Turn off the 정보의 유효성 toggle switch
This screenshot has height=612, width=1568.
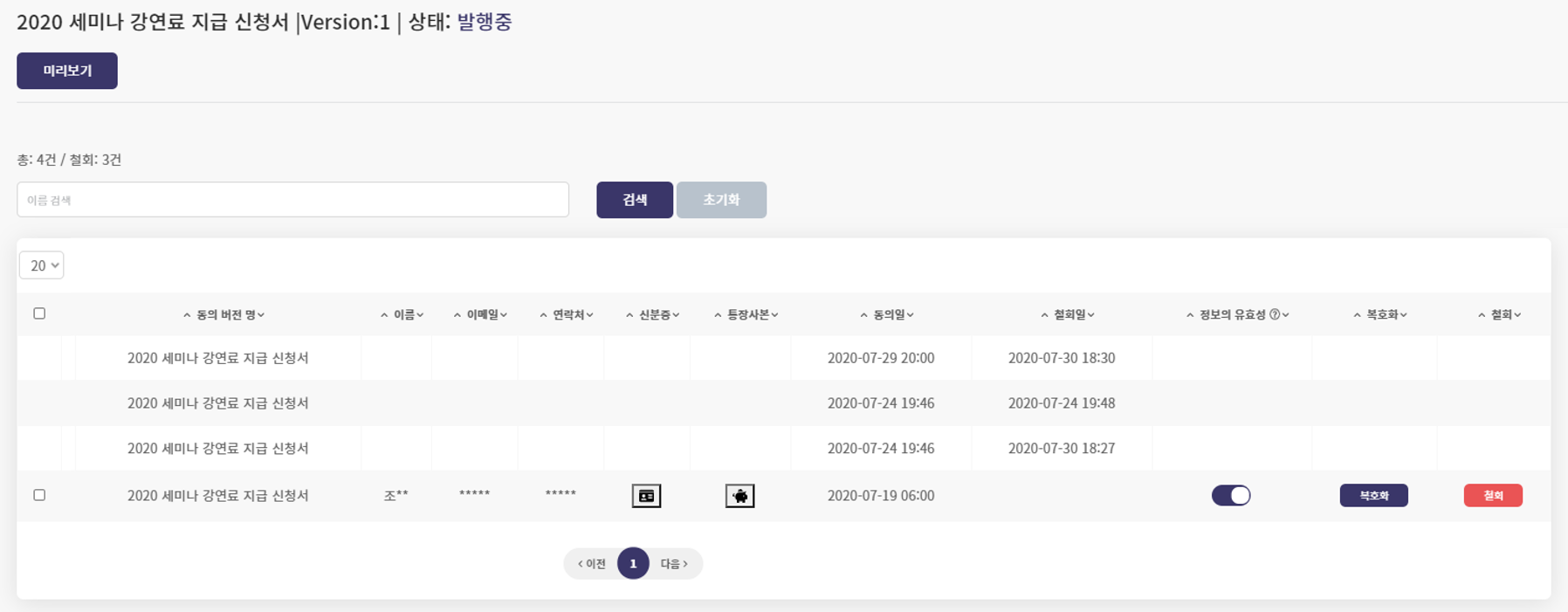point(1231,496)
